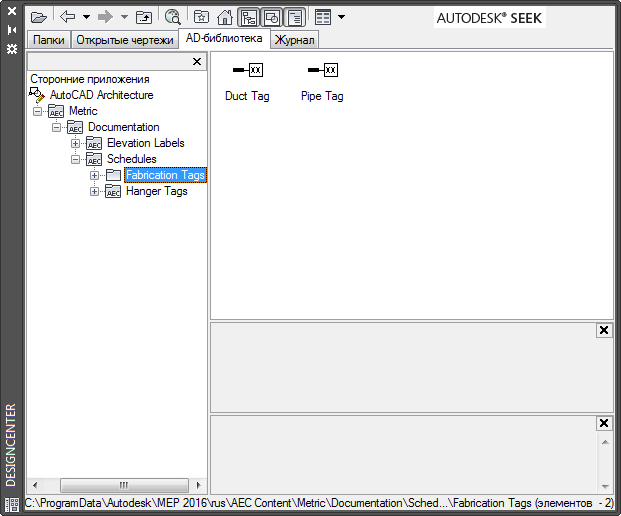Select the Hanger Tags tree item
Screen dimensions: 621x516
coord(157,191)
